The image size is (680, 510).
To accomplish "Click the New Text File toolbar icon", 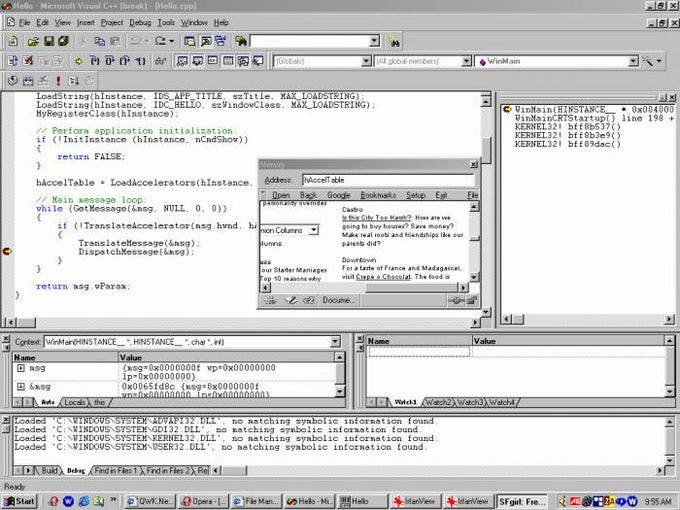I will point(13,41).
